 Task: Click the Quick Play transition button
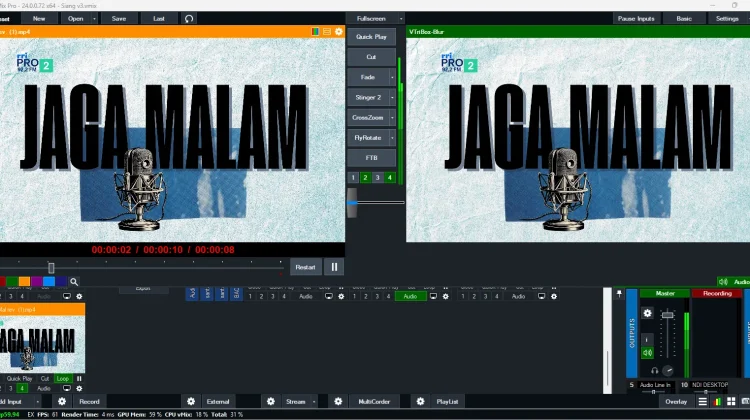coord(371,36)
